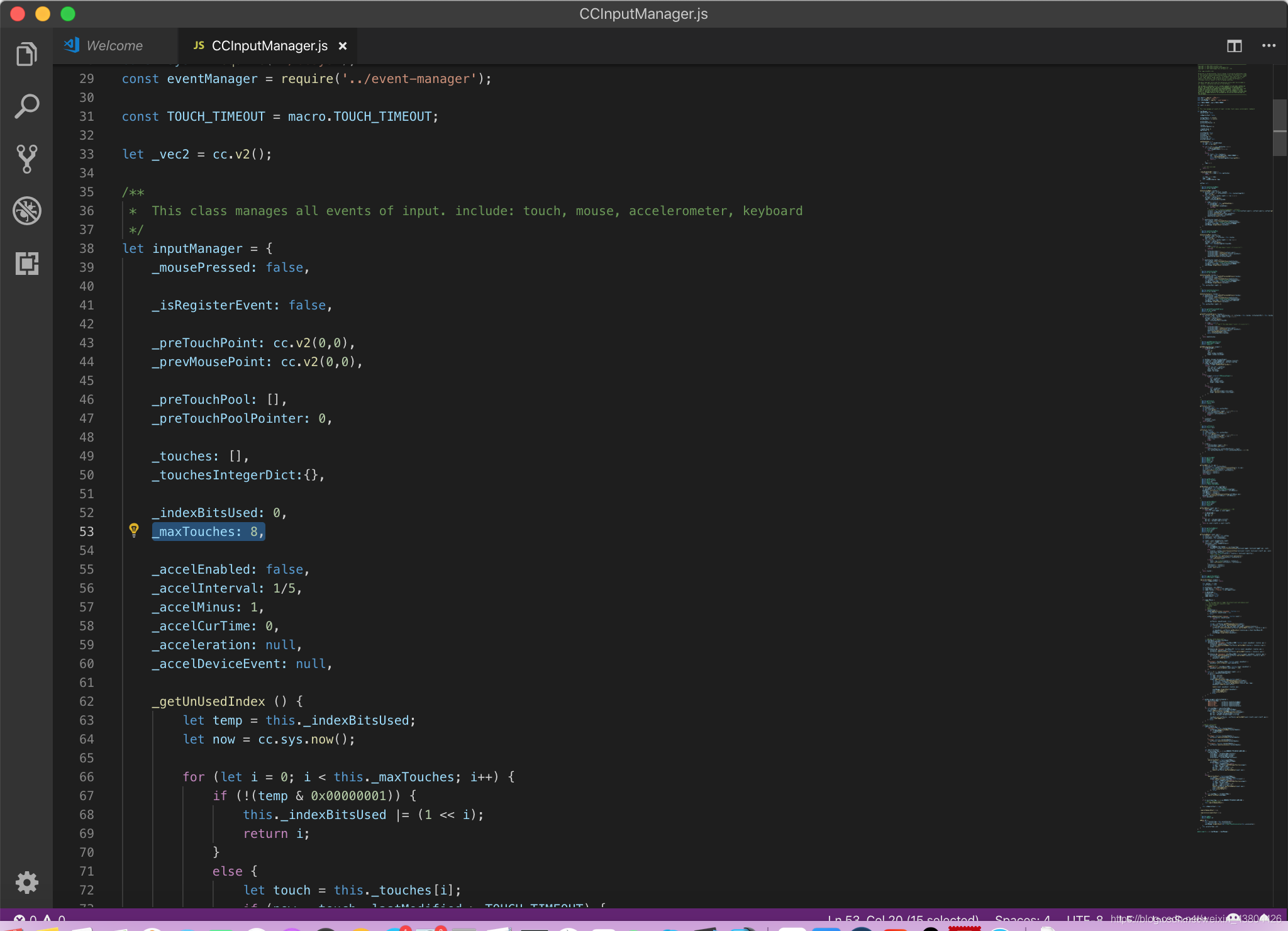1288x931 pixels.
Task: Click '_acceleration: null,' on line 59
Action: 227,645
